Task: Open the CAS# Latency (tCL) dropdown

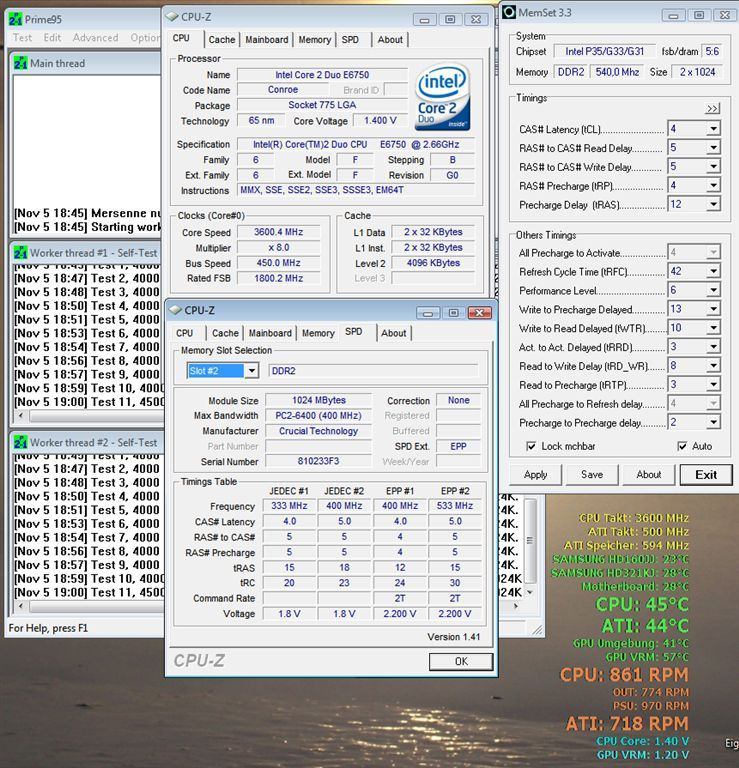Action: click(x=714, y=129)
